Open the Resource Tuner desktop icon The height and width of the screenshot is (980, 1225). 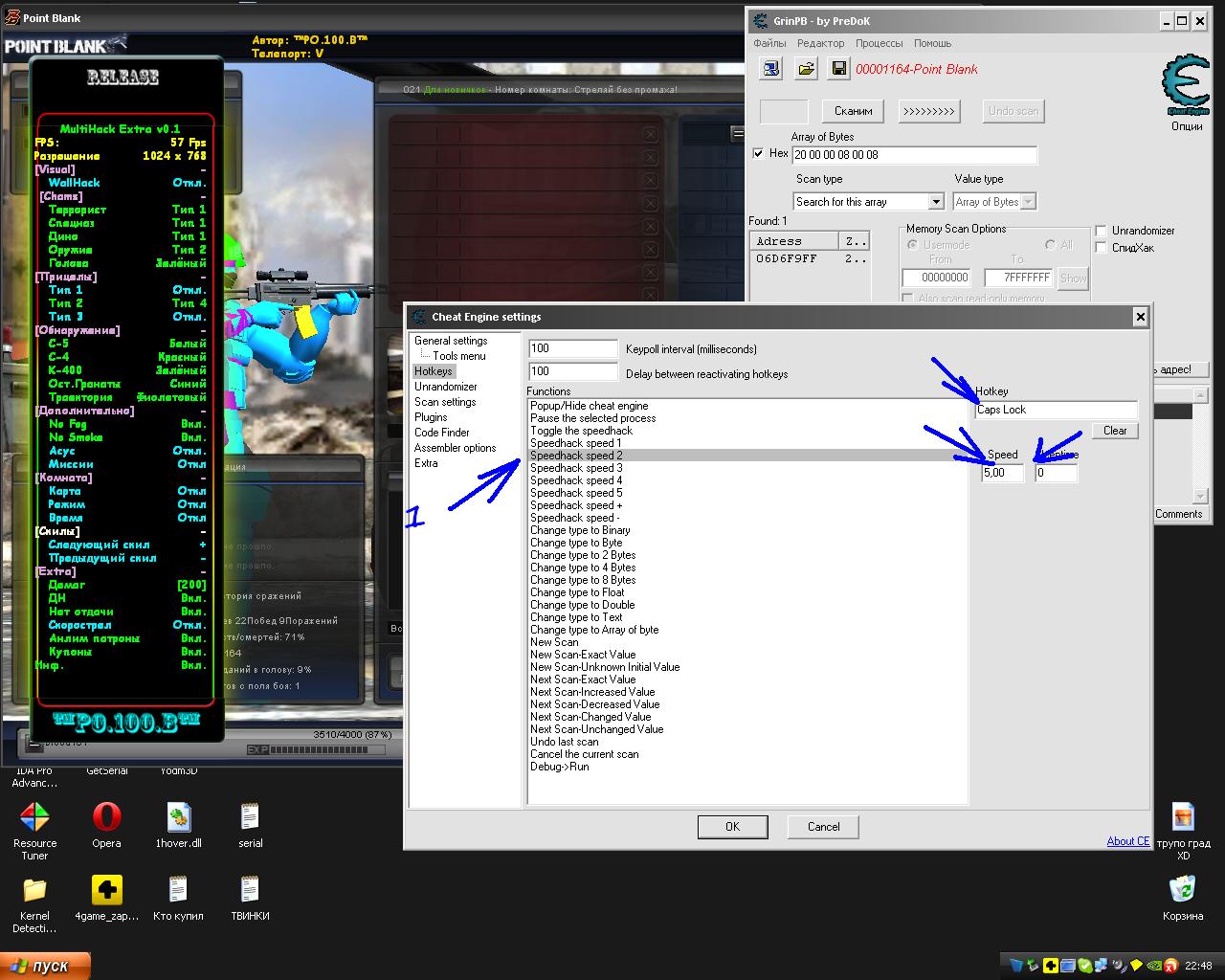[x=34, y=817]
